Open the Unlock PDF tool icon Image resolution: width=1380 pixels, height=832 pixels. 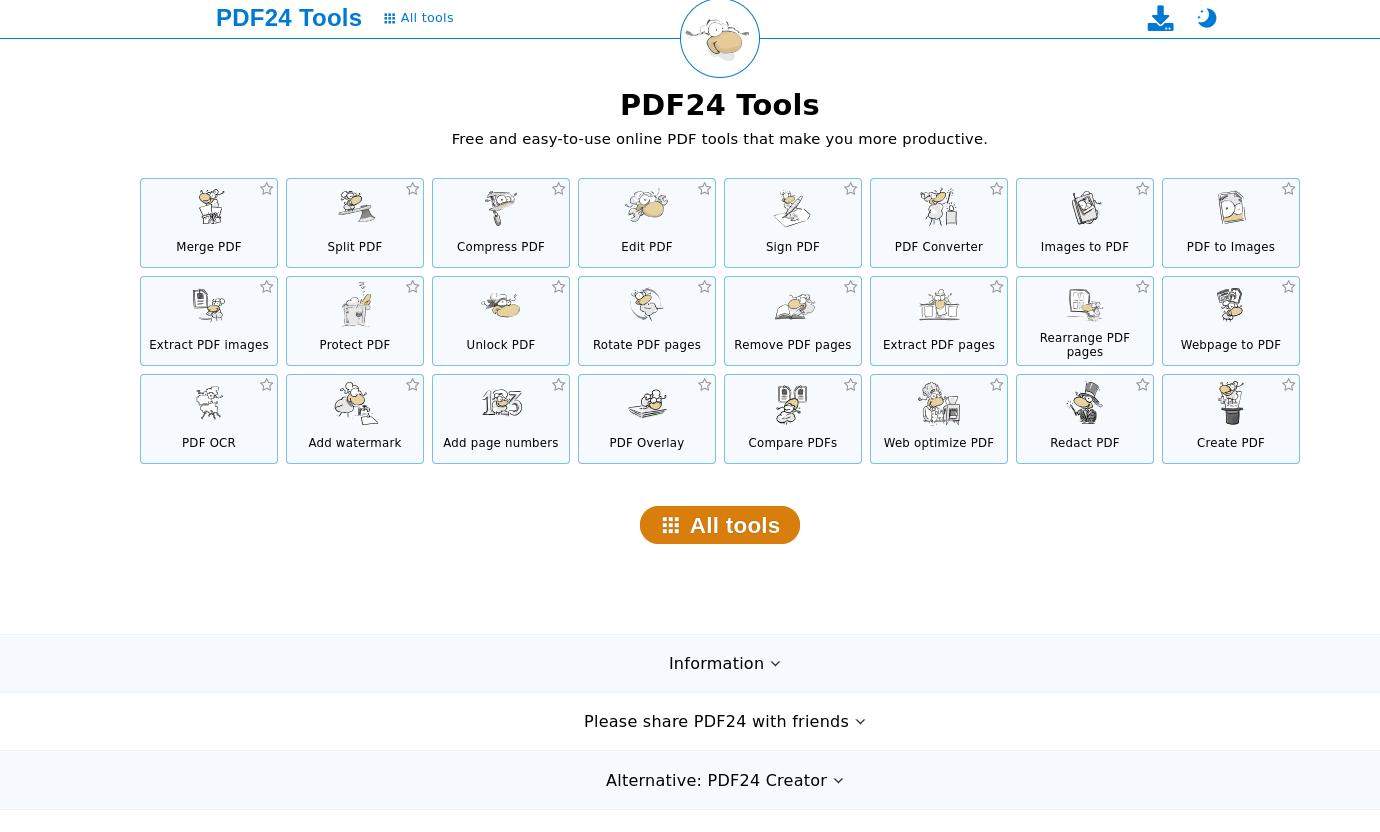point(501,305)
